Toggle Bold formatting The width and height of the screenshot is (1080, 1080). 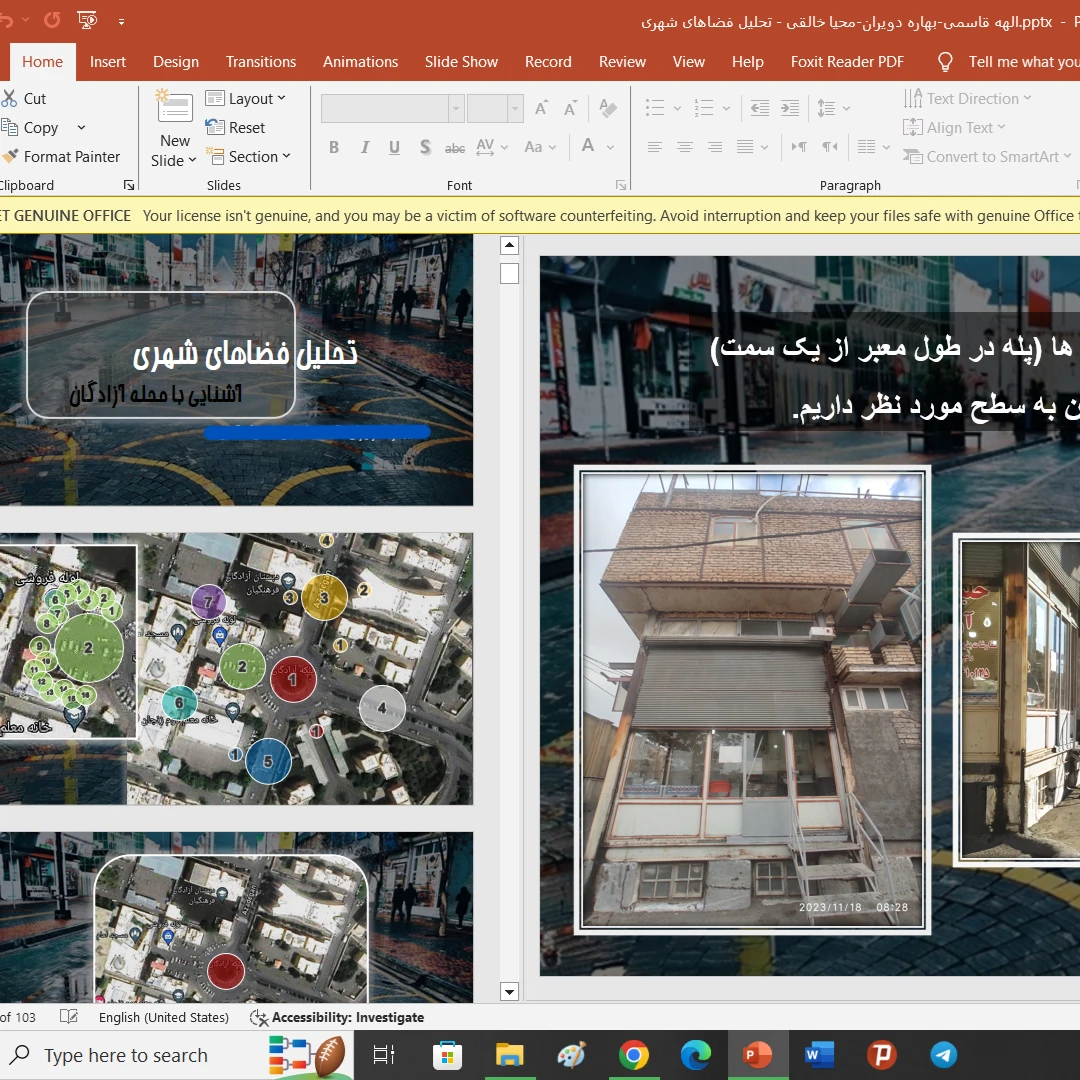[334, 148]
